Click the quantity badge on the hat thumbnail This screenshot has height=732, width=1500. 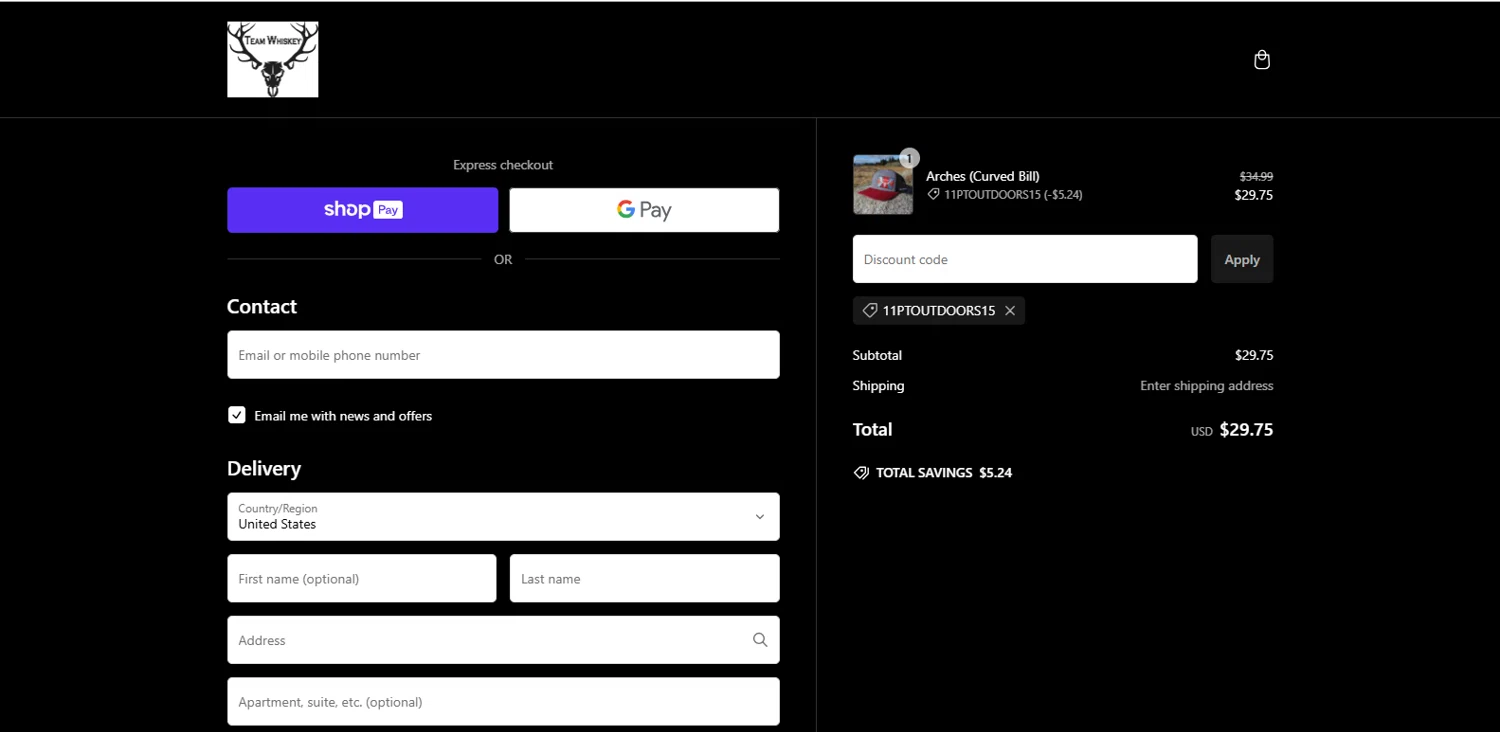909,158
